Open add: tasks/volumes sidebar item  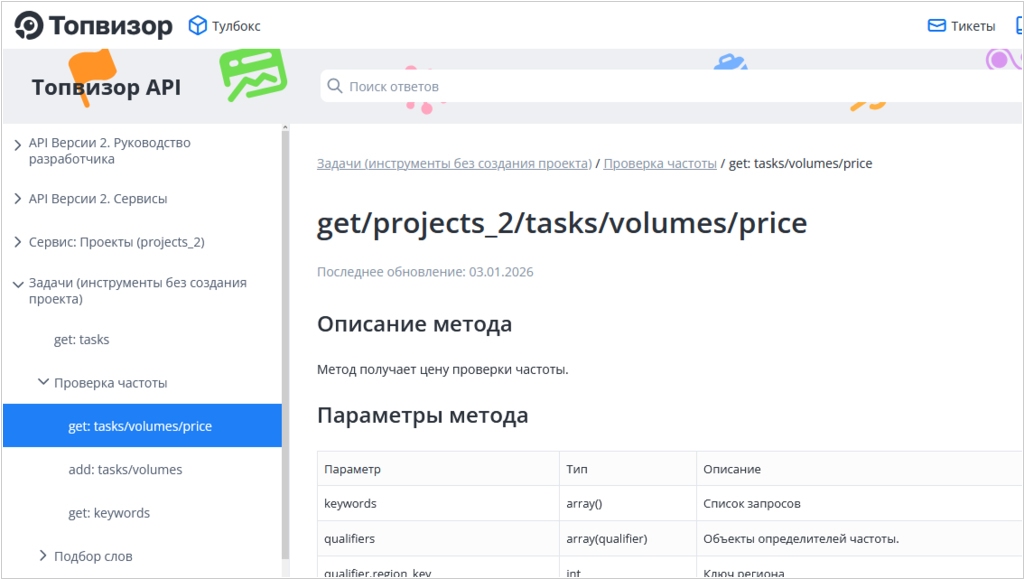coord(125,470)
